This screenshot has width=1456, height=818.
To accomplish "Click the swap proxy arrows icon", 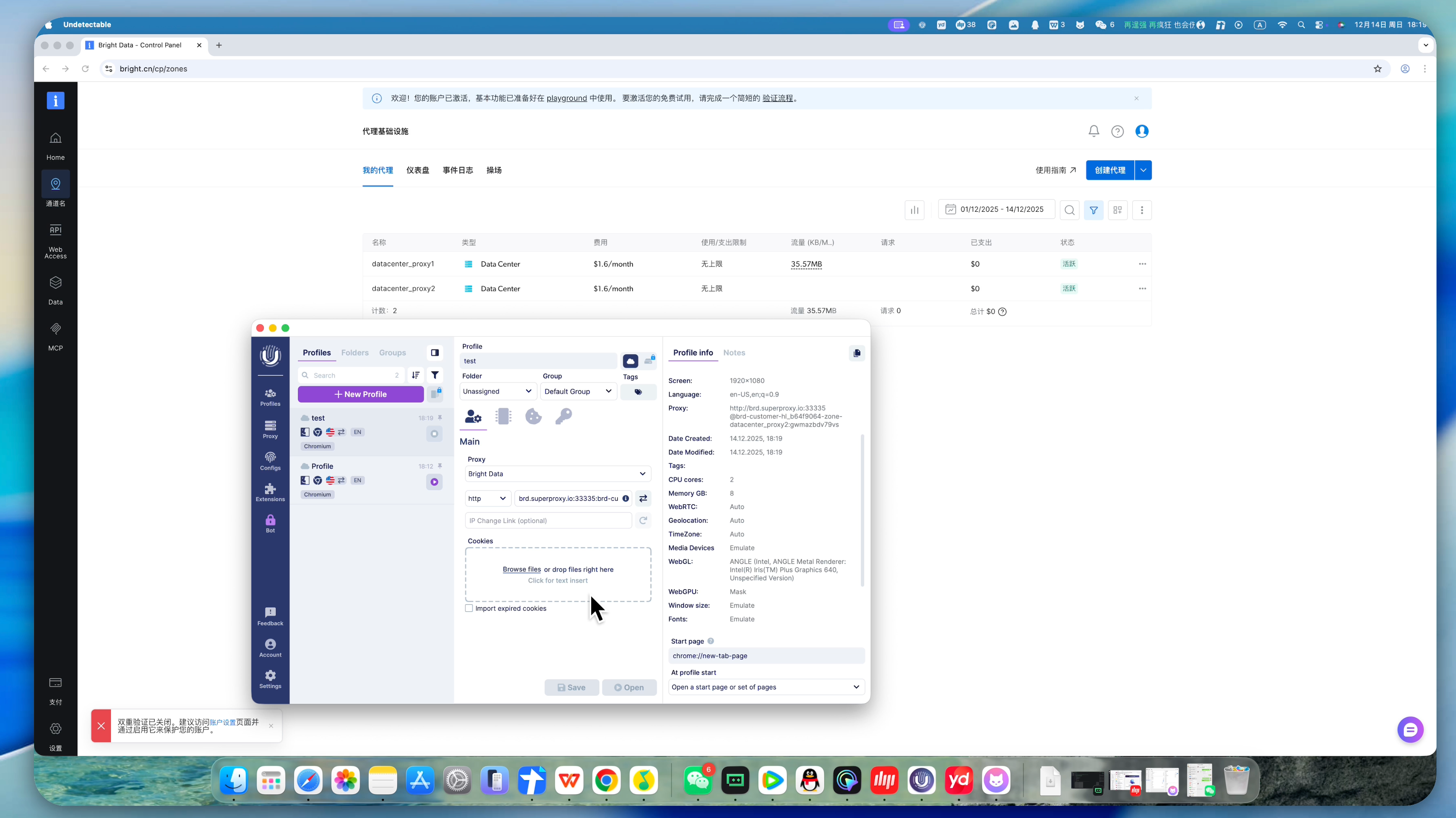I will (643, 498).
